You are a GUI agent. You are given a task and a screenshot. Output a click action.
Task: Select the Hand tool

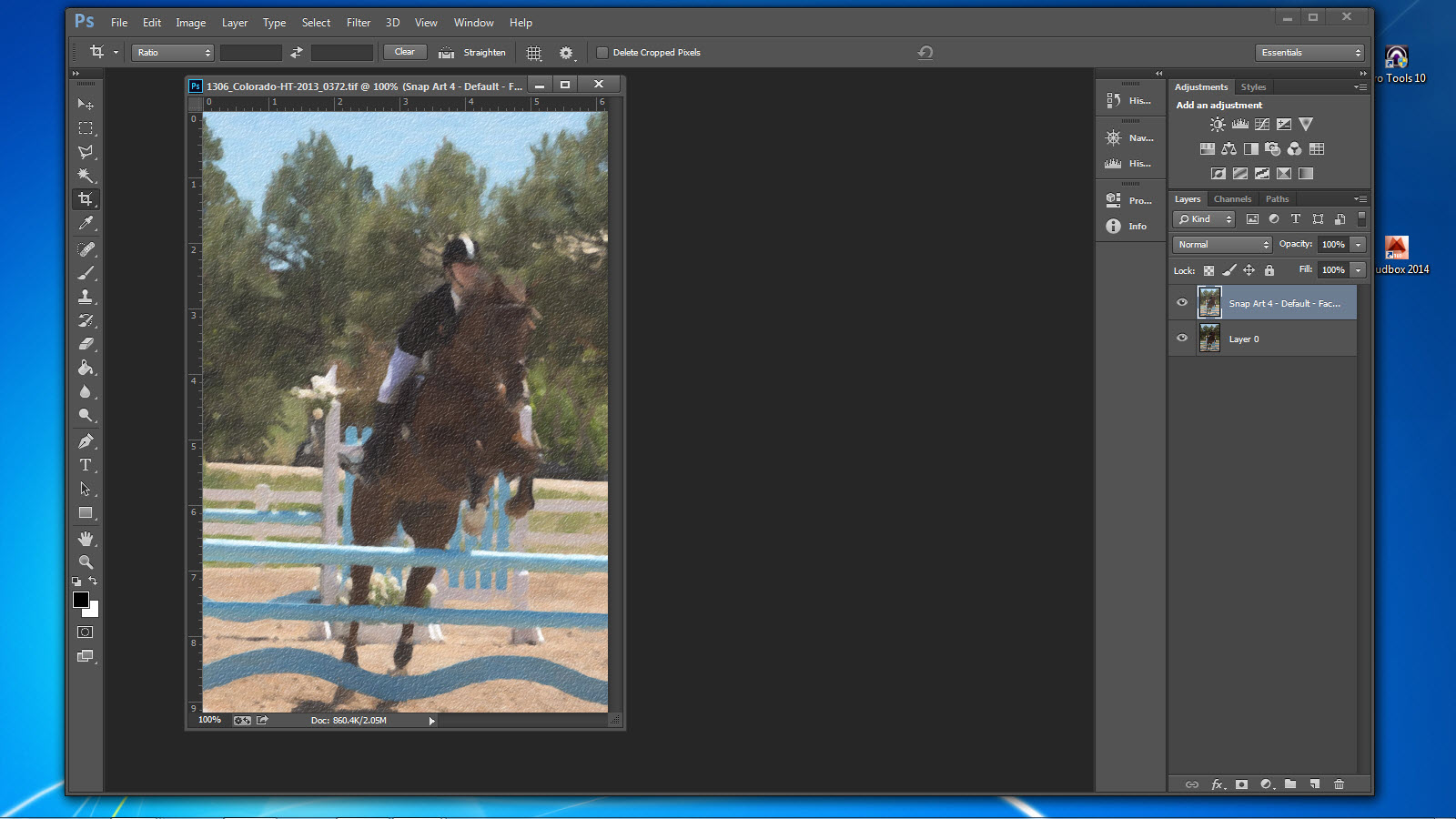point(86,539)
